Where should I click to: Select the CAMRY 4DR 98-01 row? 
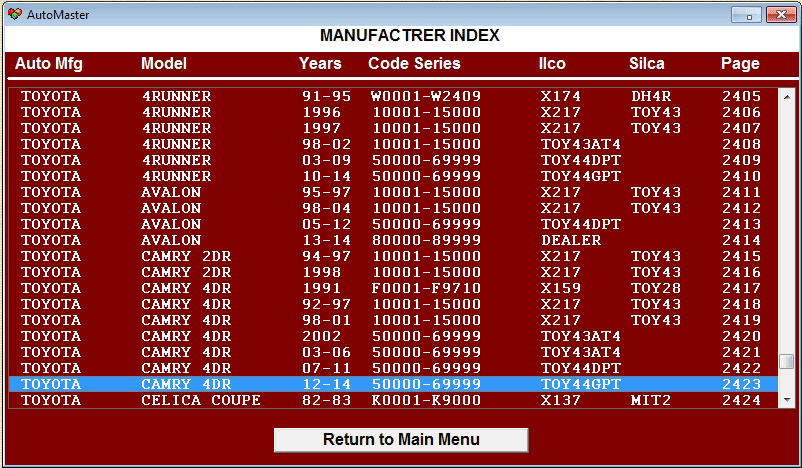[393, 320]
